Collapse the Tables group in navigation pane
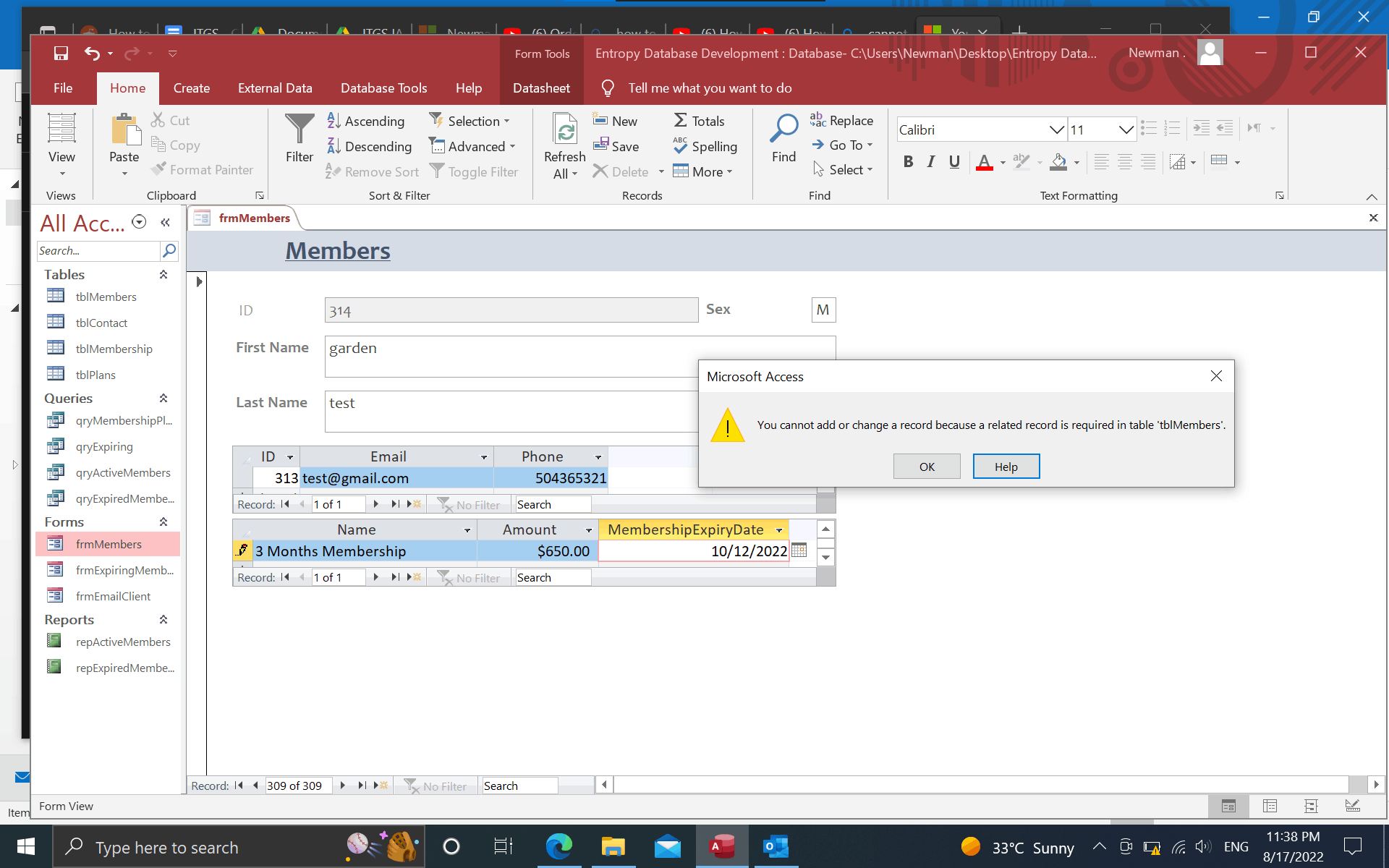The height and width of the screenshot is (868, 1389). click(x=163, y=275)
